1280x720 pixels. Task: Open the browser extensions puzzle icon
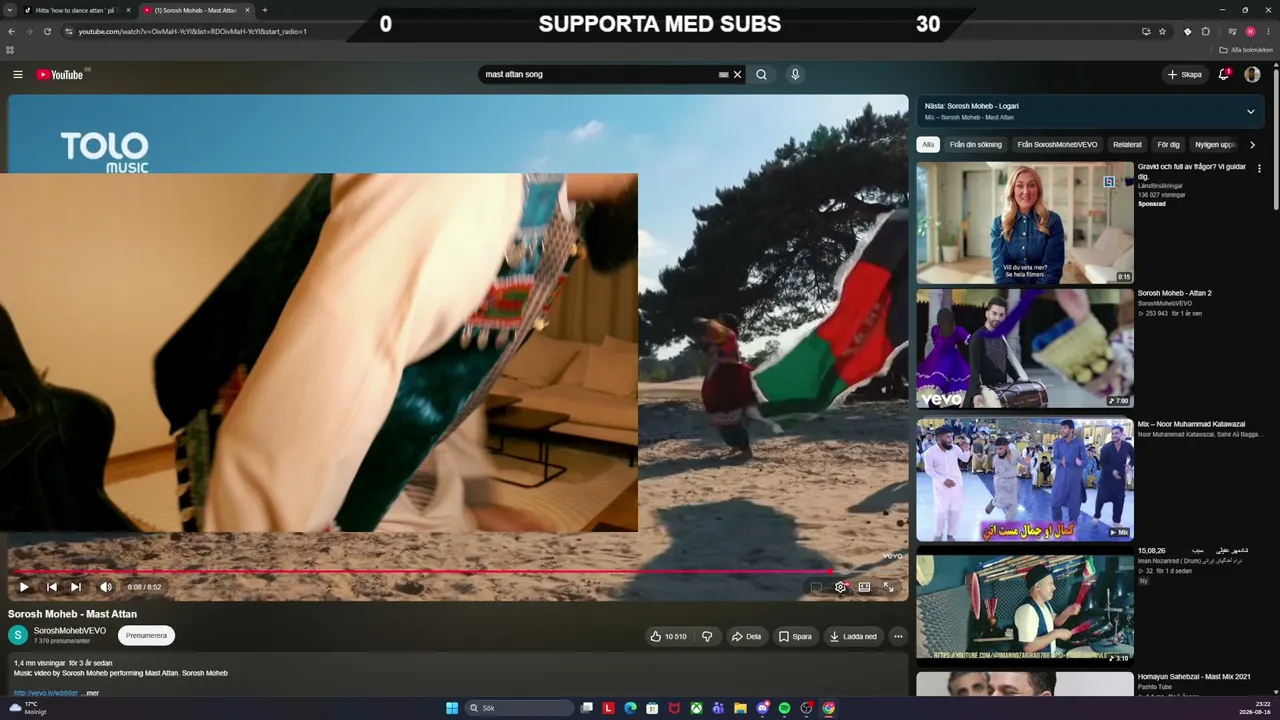pos(1205,31)
